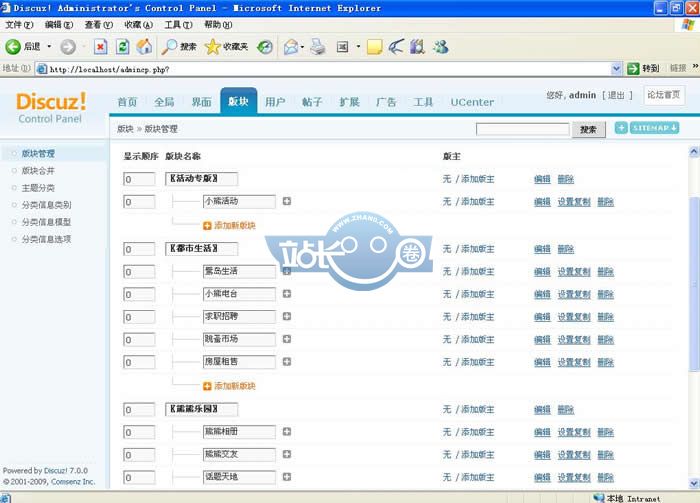The width and height of the screenshot is (700, 503).
Task: Select 分类信息模型 in the sidebar
Action: [46, 222]
